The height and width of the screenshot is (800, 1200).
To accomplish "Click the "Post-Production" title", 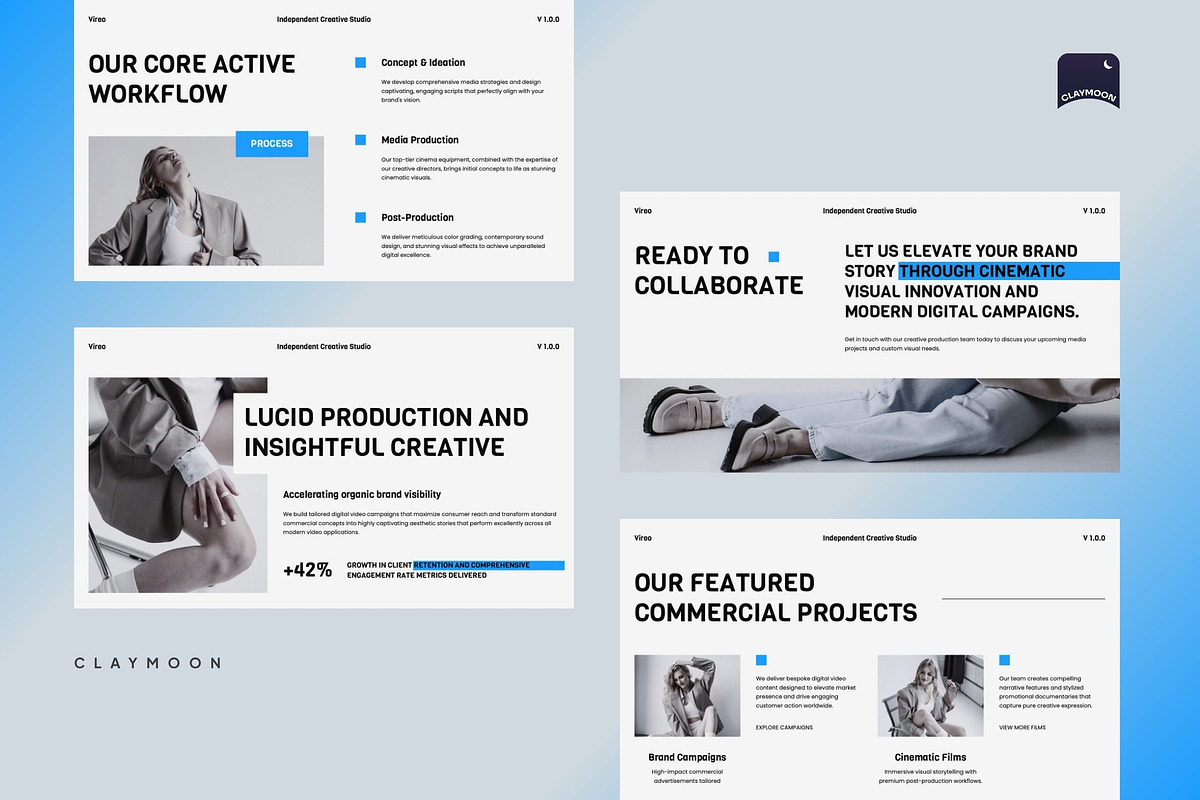I will [417, 217].
